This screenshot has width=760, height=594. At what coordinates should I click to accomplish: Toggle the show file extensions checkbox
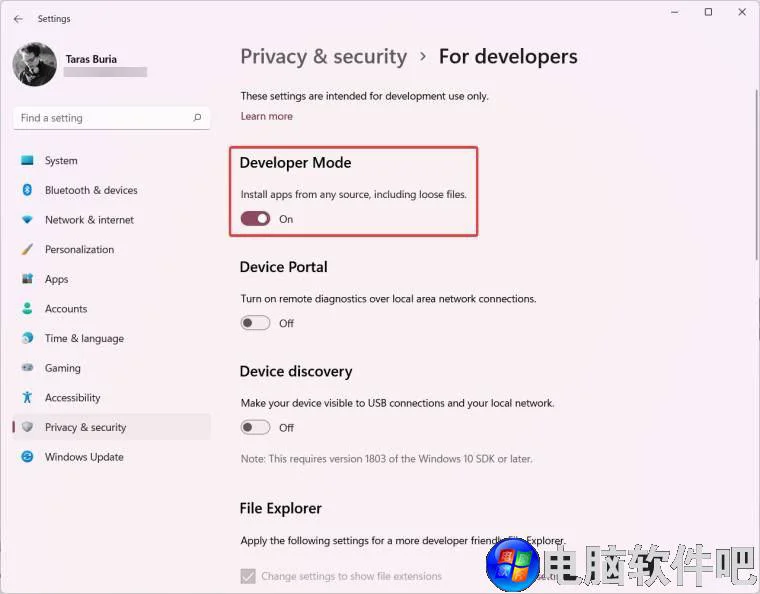coord(248,576)
